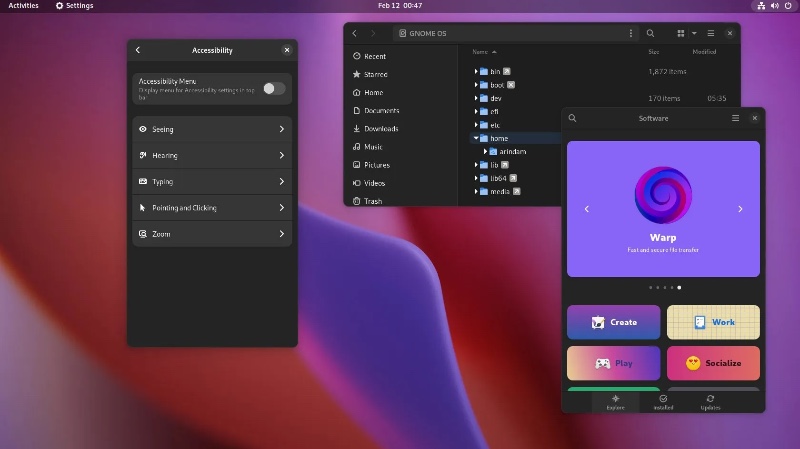800x449 pixels.
Task: Open Activities overview in top bar
Action: 24,6
